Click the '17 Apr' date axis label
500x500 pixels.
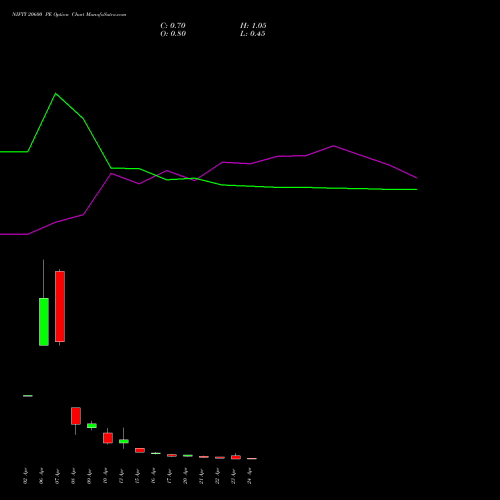click(169, 476)
